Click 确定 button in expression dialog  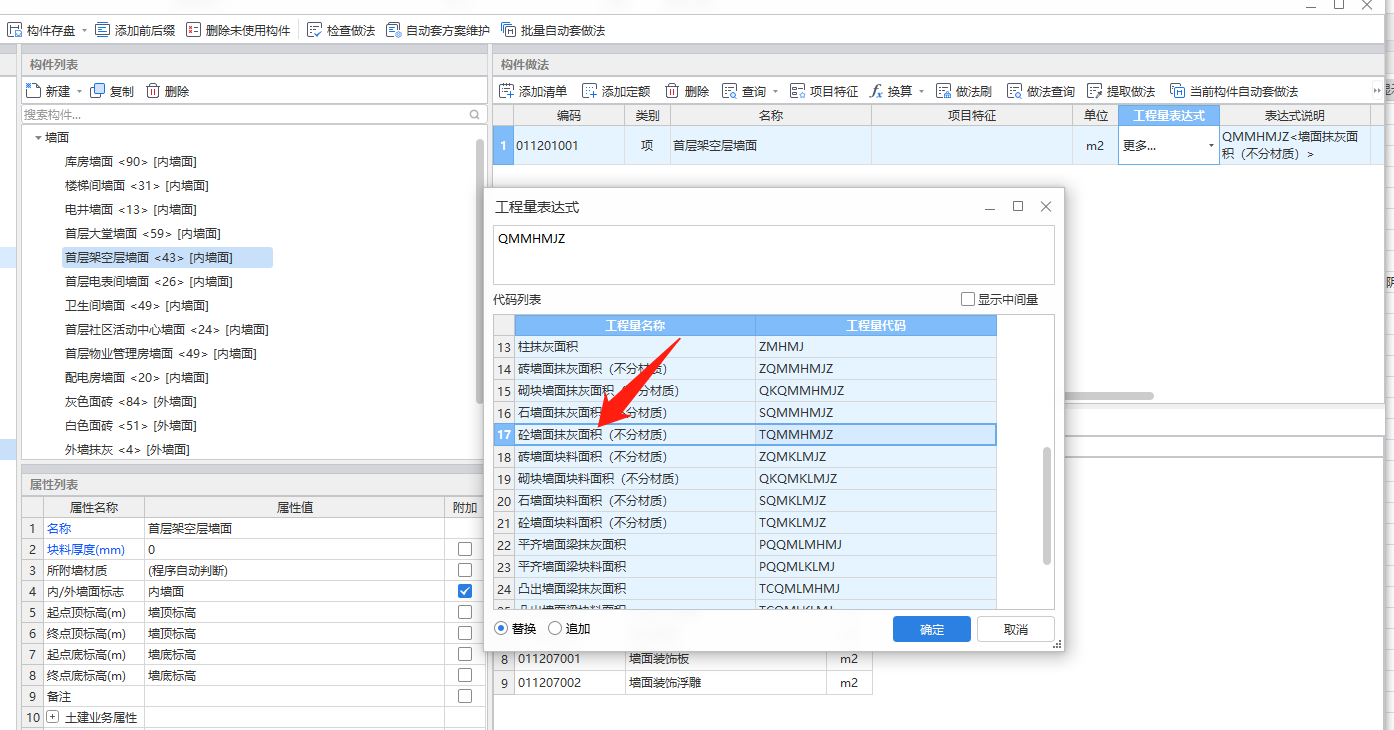931,629
